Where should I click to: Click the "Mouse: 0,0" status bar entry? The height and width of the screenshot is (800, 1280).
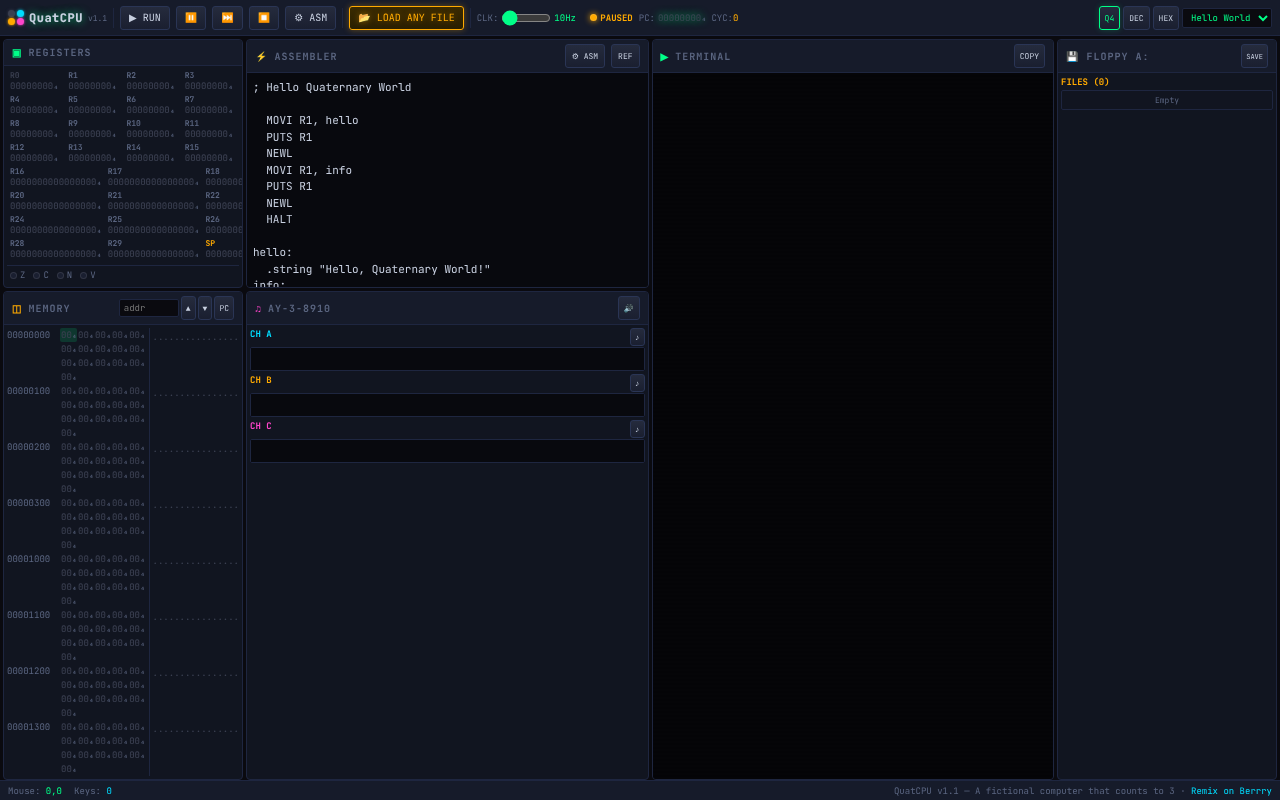[35, 791]
